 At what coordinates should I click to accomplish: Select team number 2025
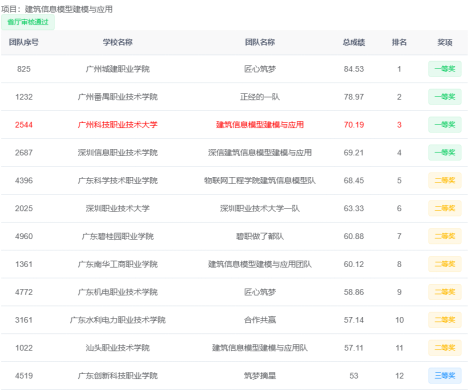pos(24,208)
